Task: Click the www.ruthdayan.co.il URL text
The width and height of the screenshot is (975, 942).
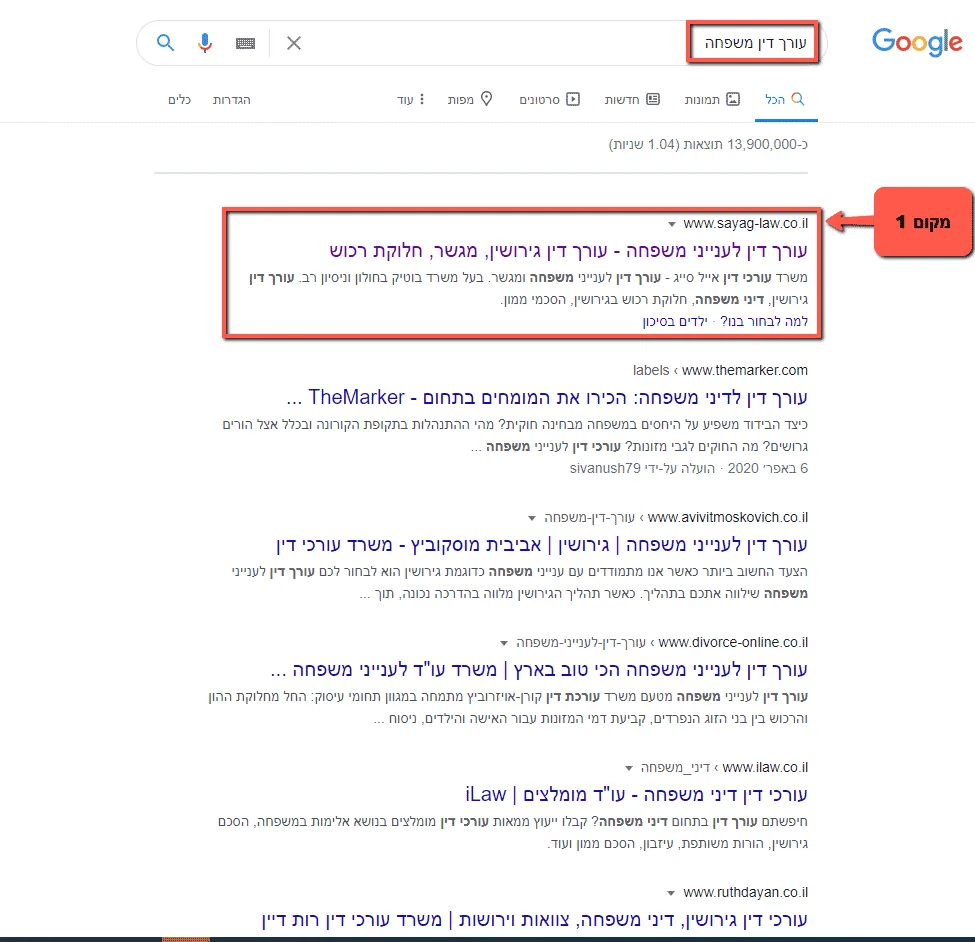Action: click(x=746, y=892)
